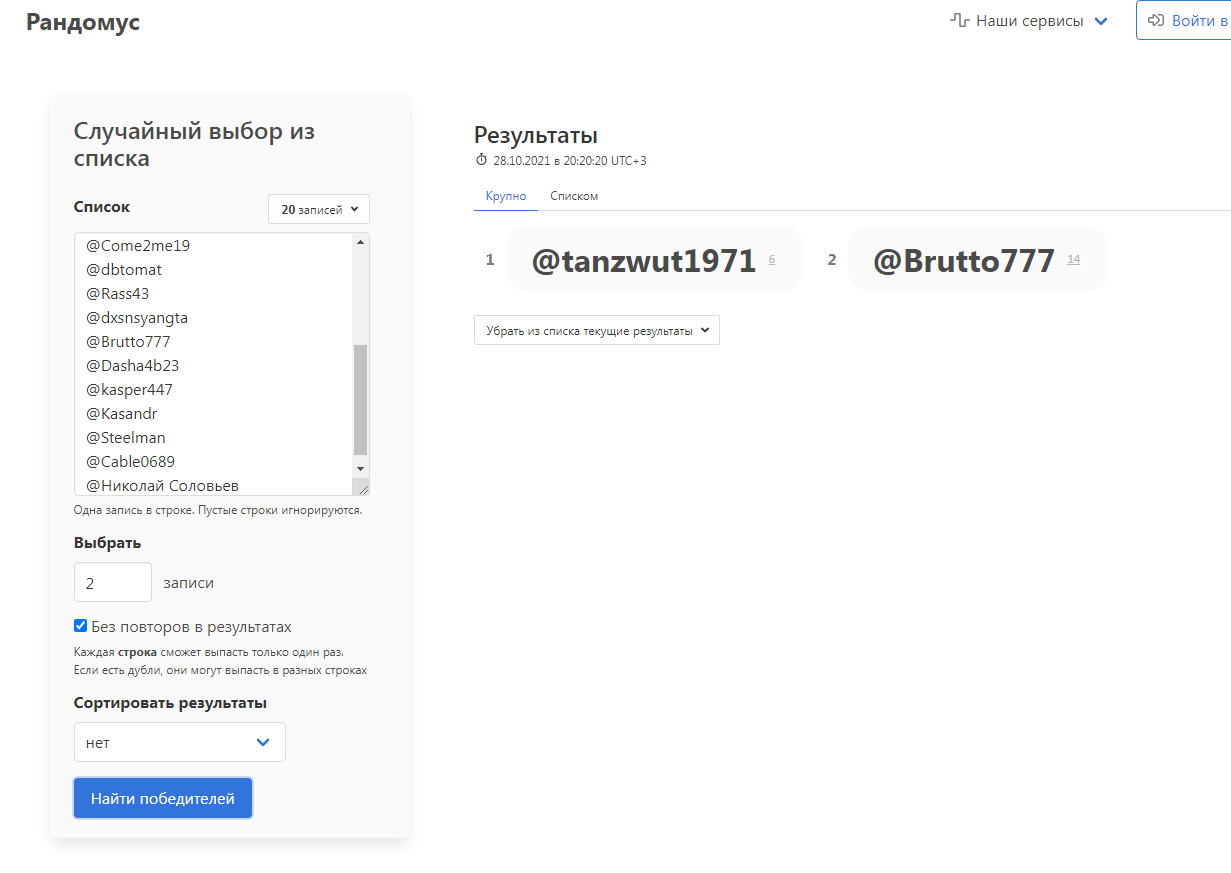Click line number 14 link by @Brutto777
1231x873 pixels.
coord(1074,260)
